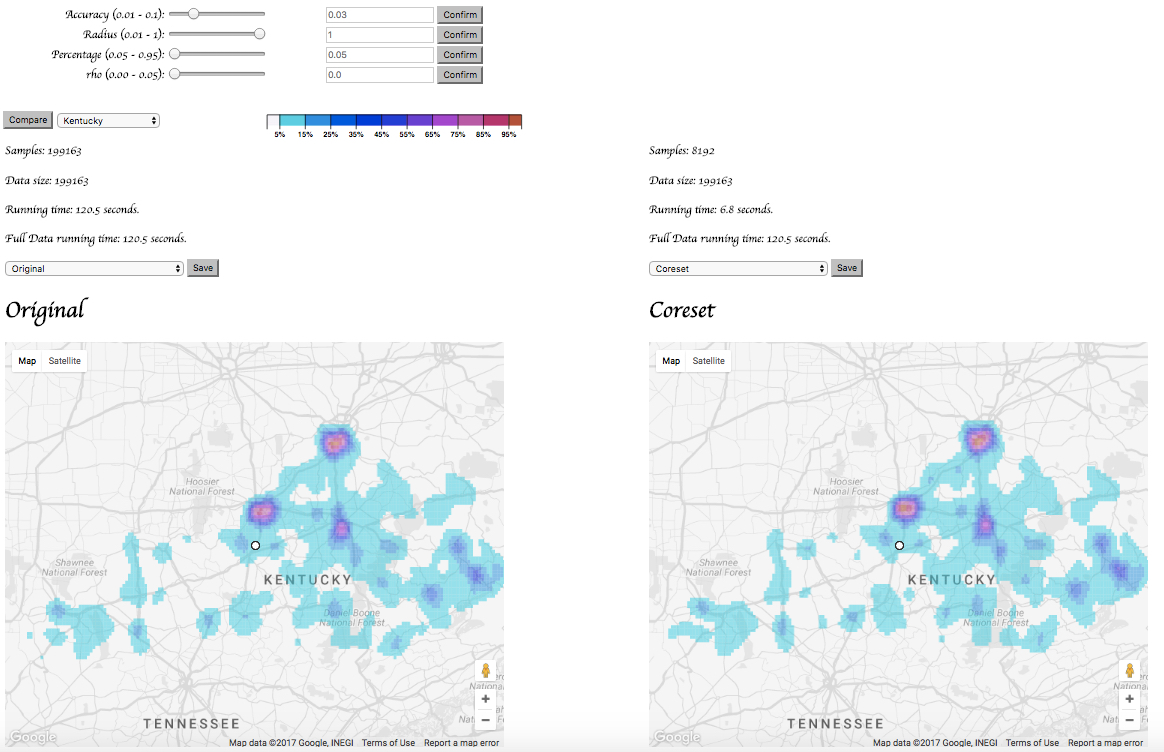Switch Coreset map to Satellite view
This screenshot has height=752, width=1164.
[x=709, y=361]
